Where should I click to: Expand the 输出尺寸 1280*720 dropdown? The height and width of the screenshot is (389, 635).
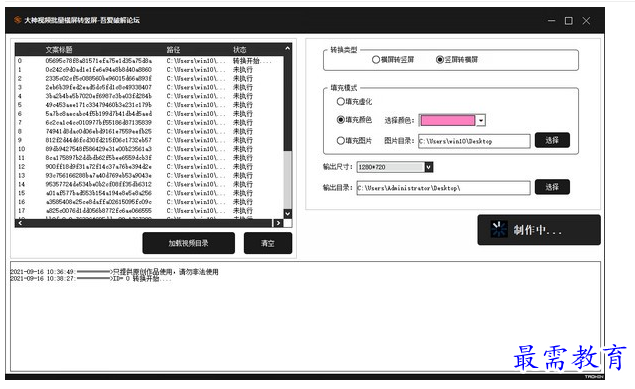pyautogui.click(x=429, y=167)
